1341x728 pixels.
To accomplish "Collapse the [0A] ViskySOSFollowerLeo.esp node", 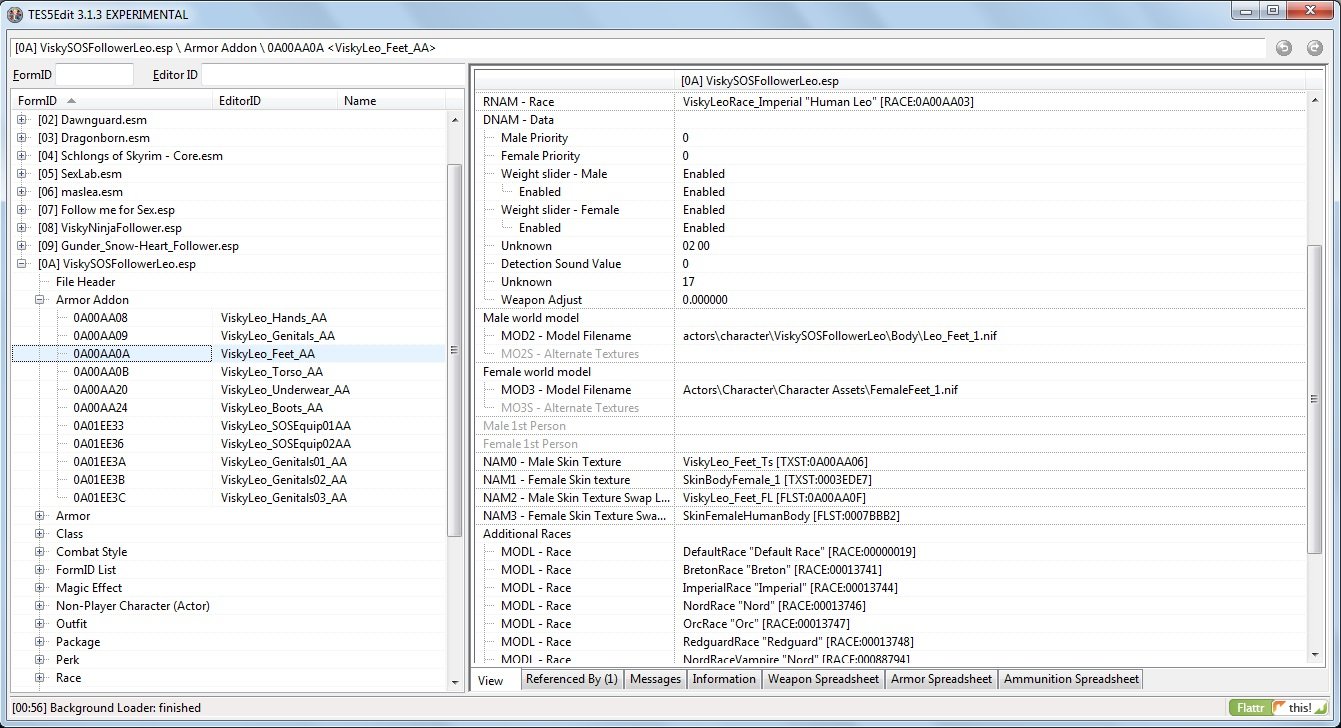I will [21, 264].
